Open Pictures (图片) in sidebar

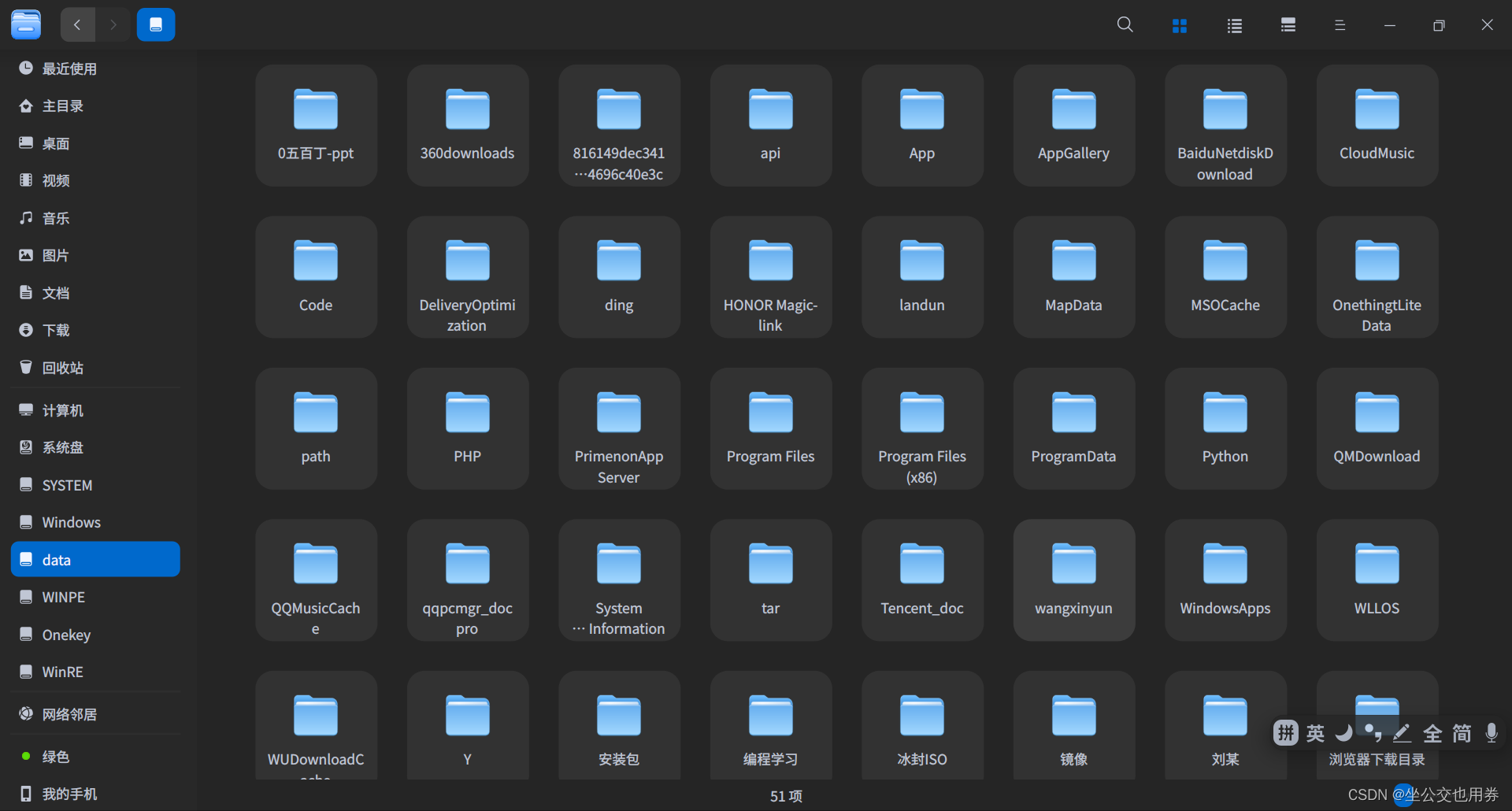(x=95, y=256)
